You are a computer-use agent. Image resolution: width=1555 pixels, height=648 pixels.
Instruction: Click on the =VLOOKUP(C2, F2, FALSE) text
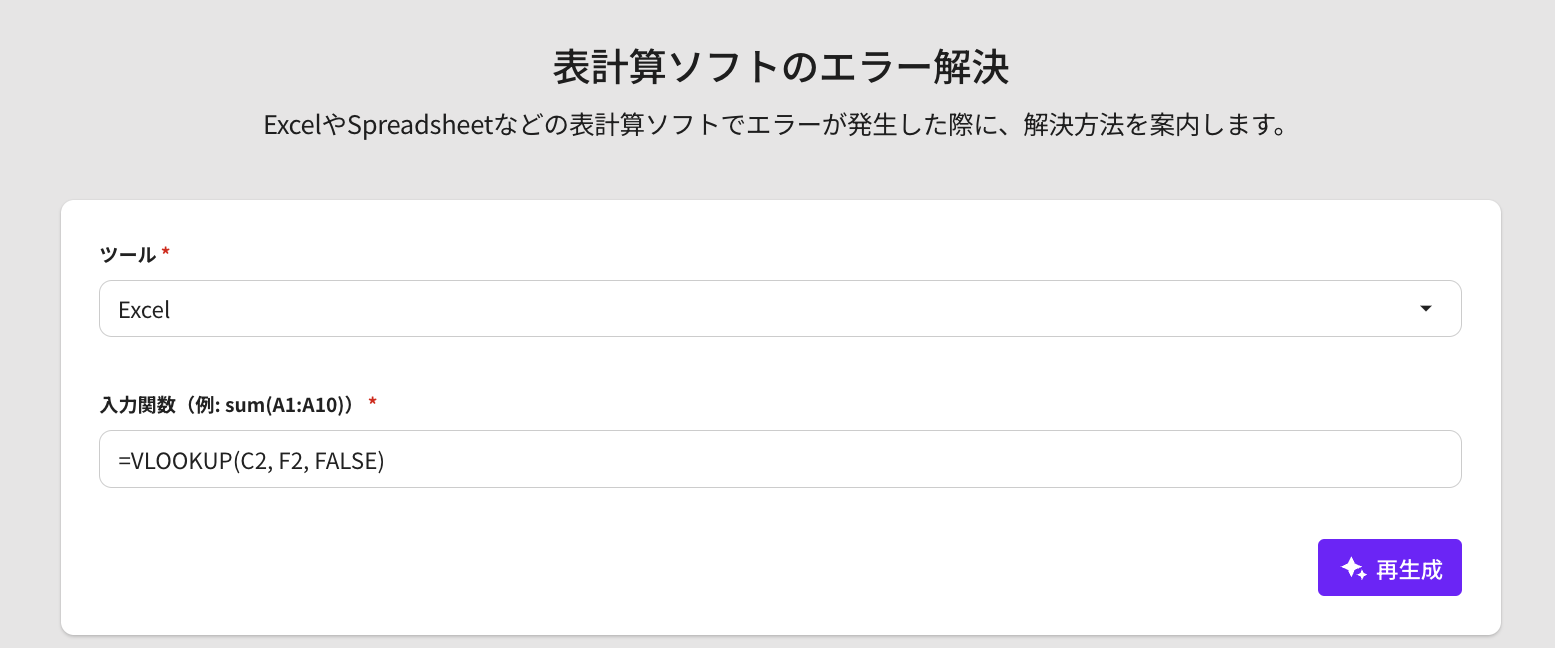click(x=251, y=460)
